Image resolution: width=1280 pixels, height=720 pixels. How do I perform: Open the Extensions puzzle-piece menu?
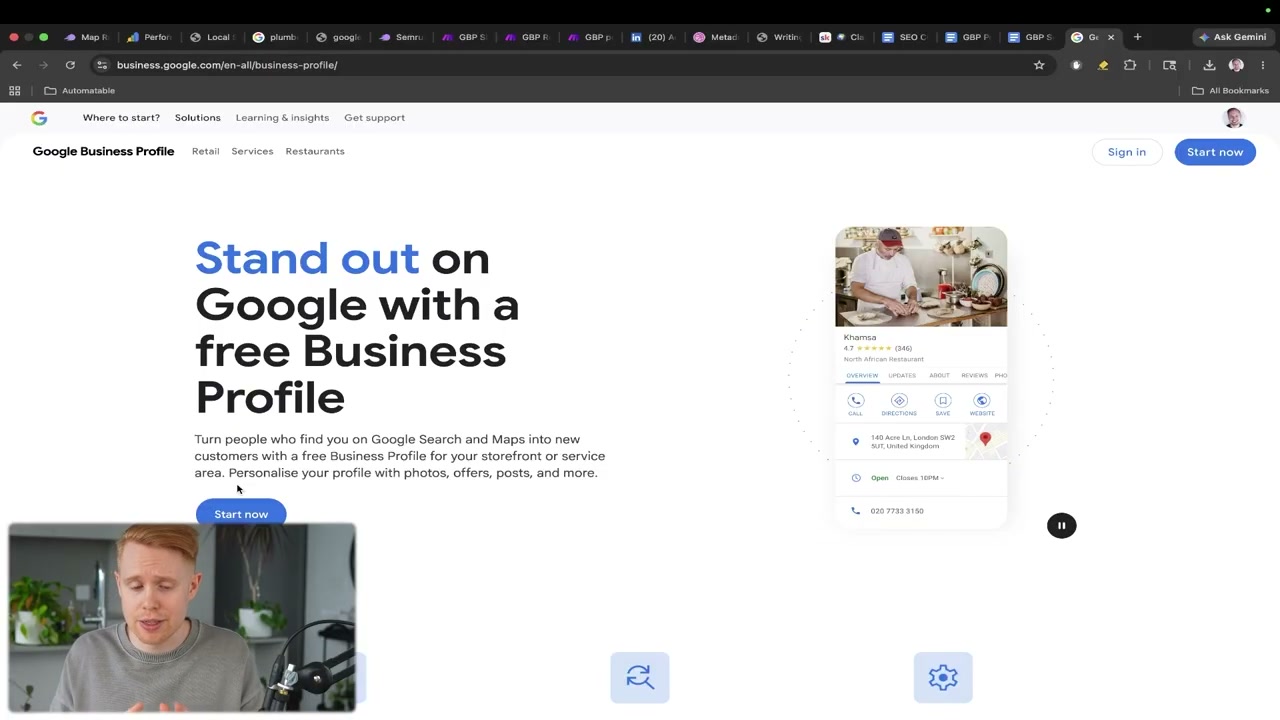pyautogui.click(x=1130, y=65)
